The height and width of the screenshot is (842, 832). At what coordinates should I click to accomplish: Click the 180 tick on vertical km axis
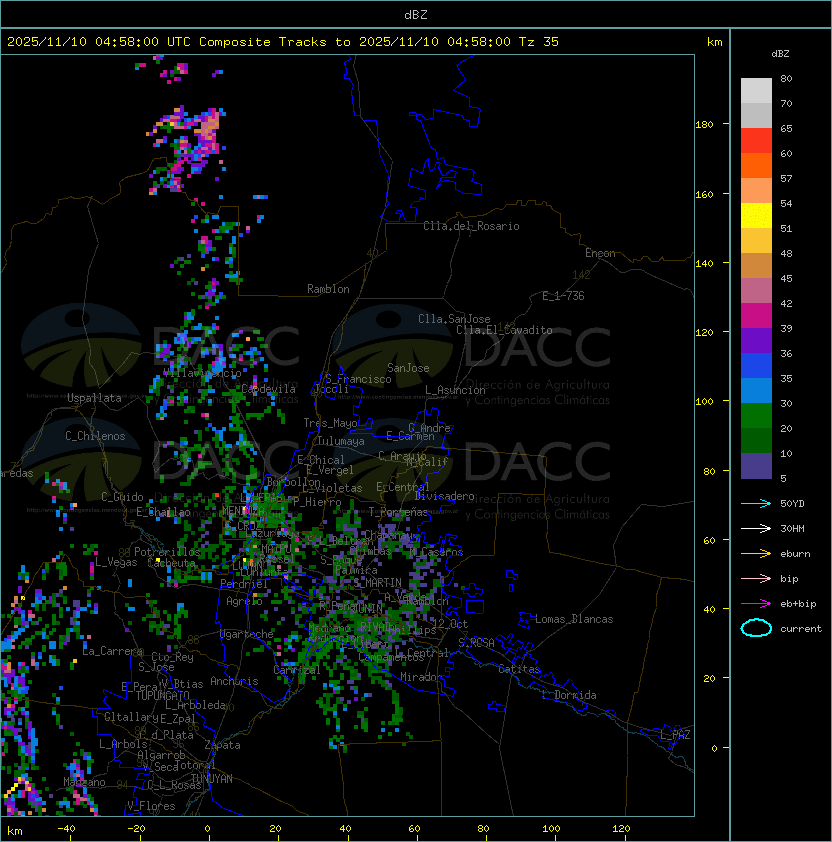pos(704,125)
